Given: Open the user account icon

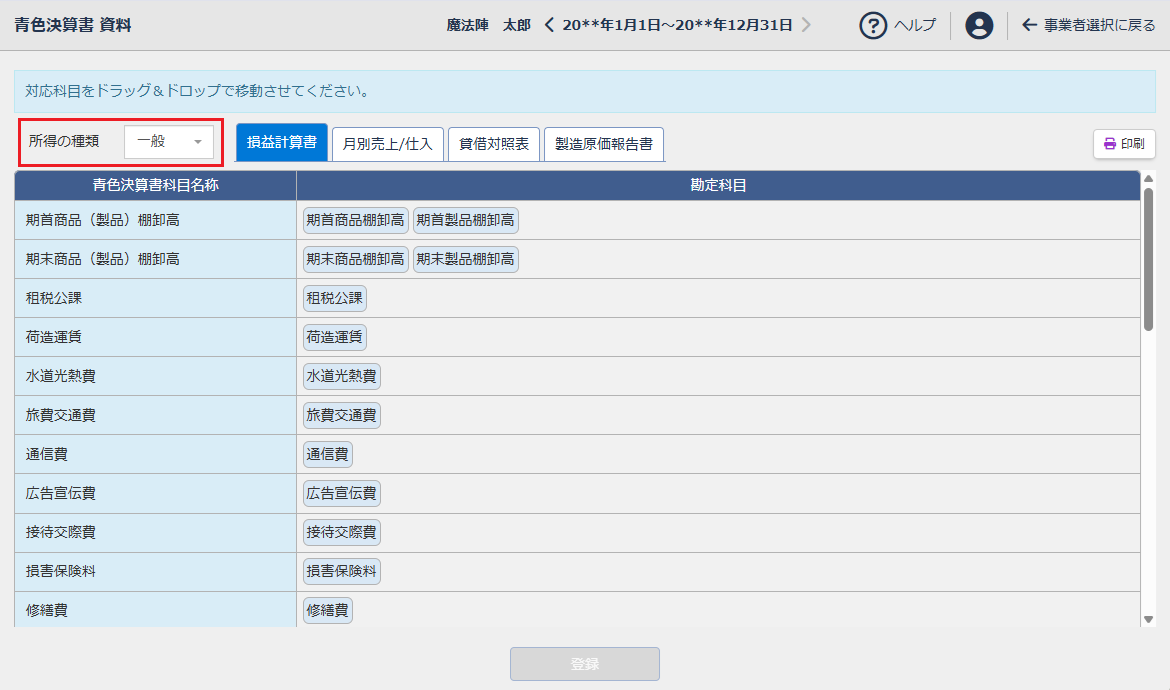Looking at the screenshot, I should (x=979, y=26).
